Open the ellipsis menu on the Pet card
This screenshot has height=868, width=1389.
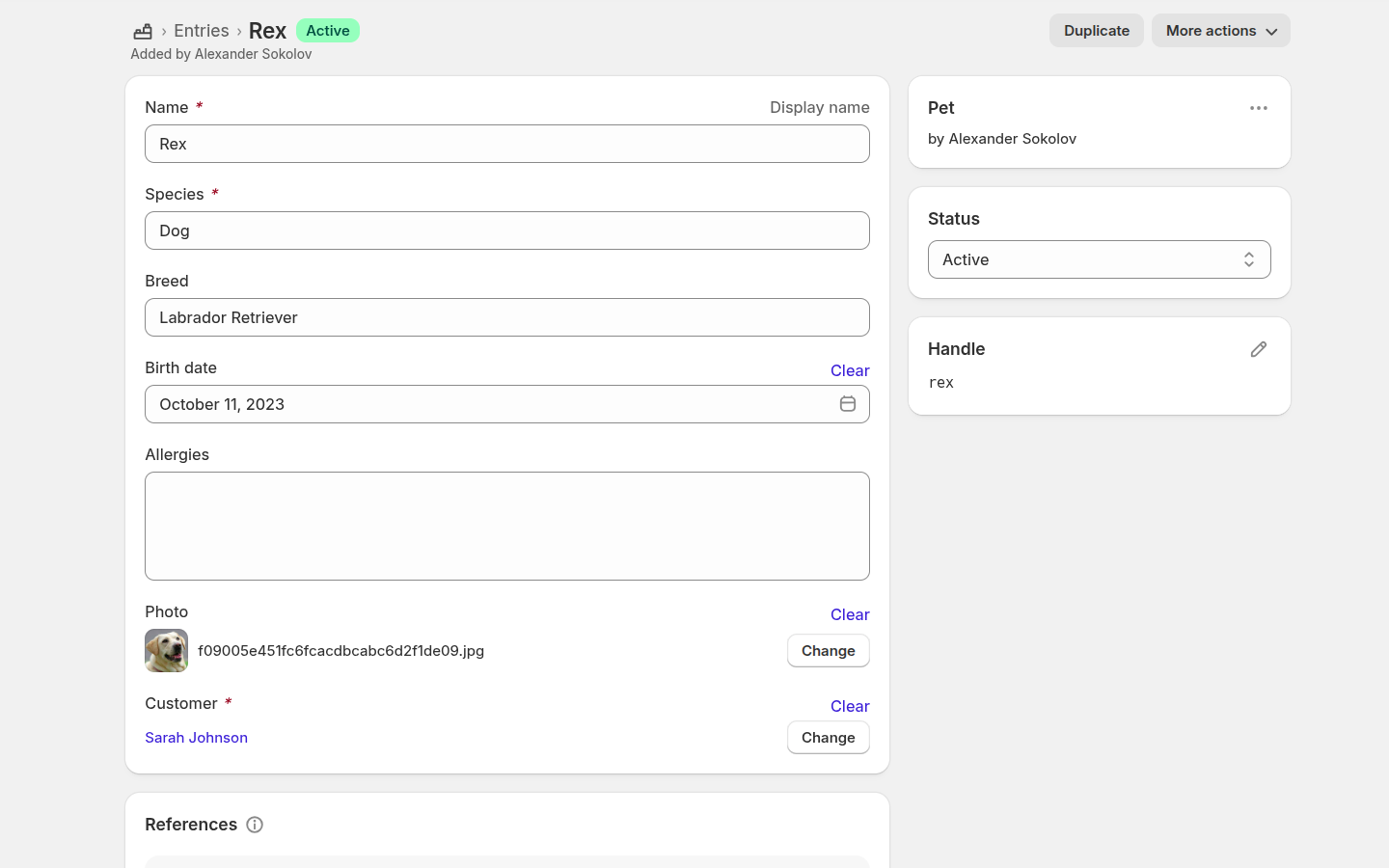click(1259, 108)
